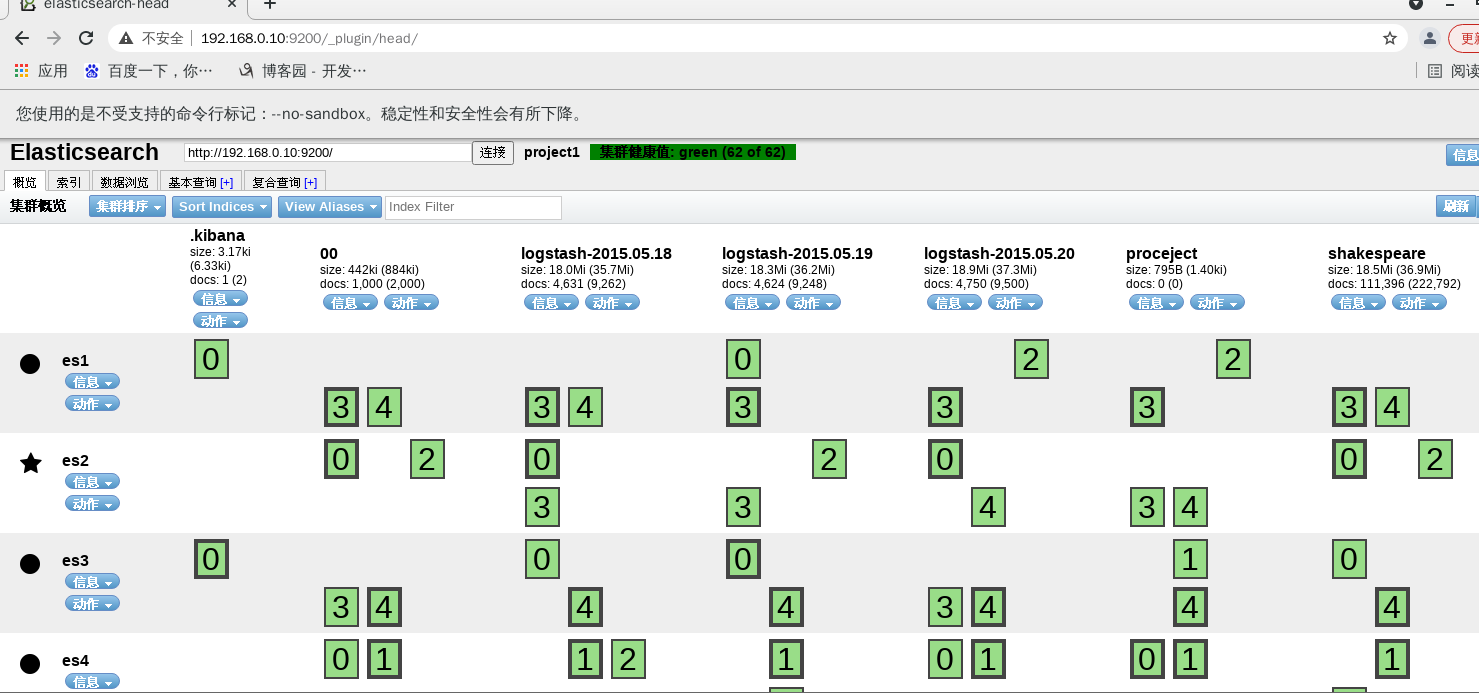Click shakespeare shard 0 on es3
The height and width of the screenshot is (693, 1479).
(1349, 559)
